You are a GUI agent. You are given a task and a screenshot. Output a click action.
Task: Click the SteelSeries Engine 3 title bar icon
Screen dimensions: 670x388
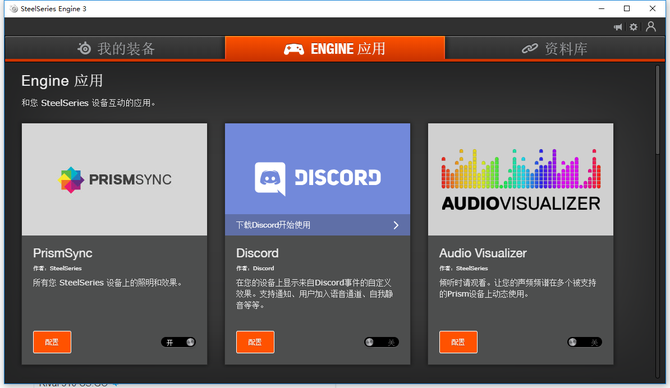pyautogui.click(x=14, y=9)
